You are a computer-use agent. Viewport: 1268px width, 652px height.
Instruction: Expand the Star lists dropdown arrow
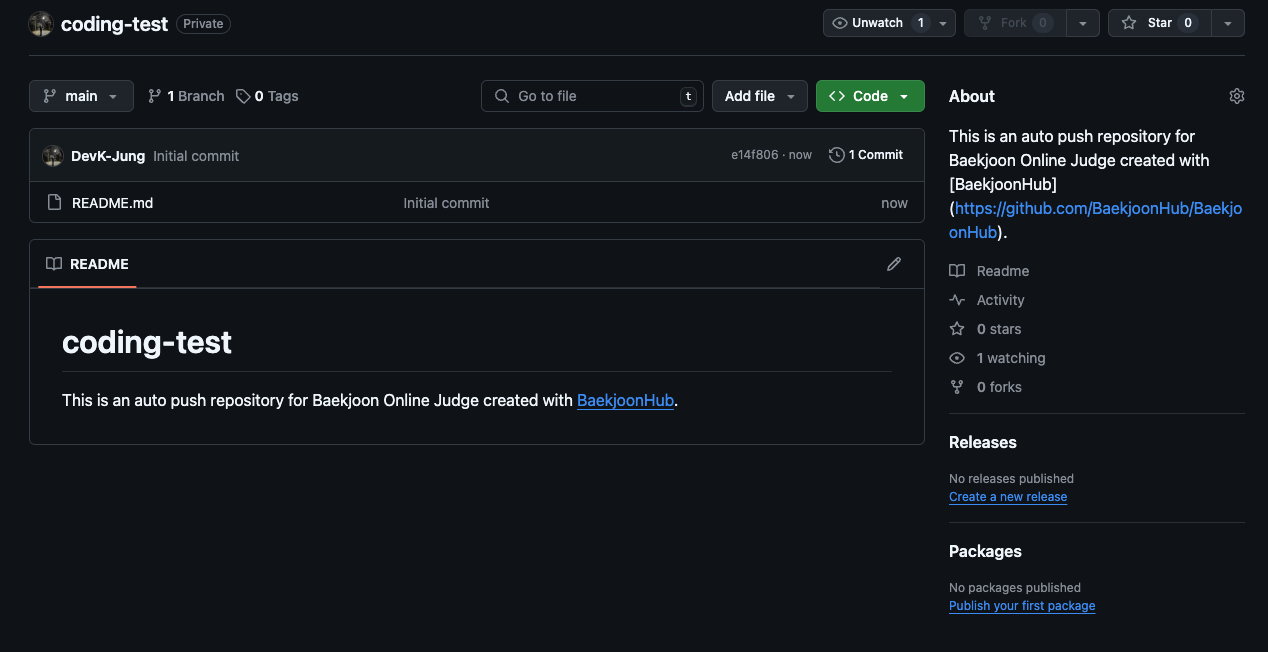1227,23
